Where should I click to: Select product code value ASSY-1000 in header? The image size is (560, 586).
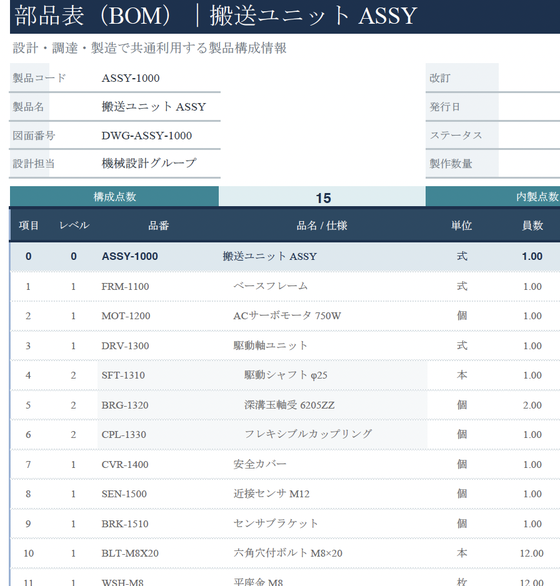pyautogui.click(x=130, y=78)
